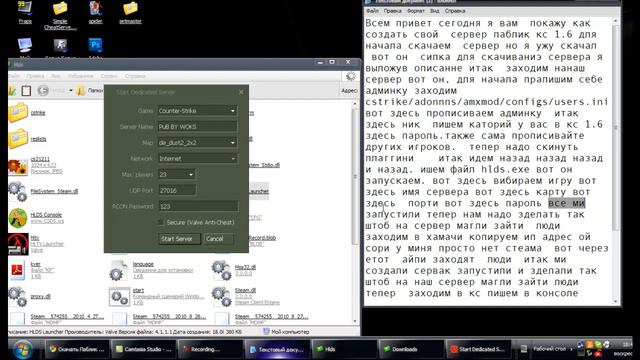Viewport: 640px width, 360px height.
Task: Expand the Network dropdown showing Internet
Action: [x=233, y=158]
